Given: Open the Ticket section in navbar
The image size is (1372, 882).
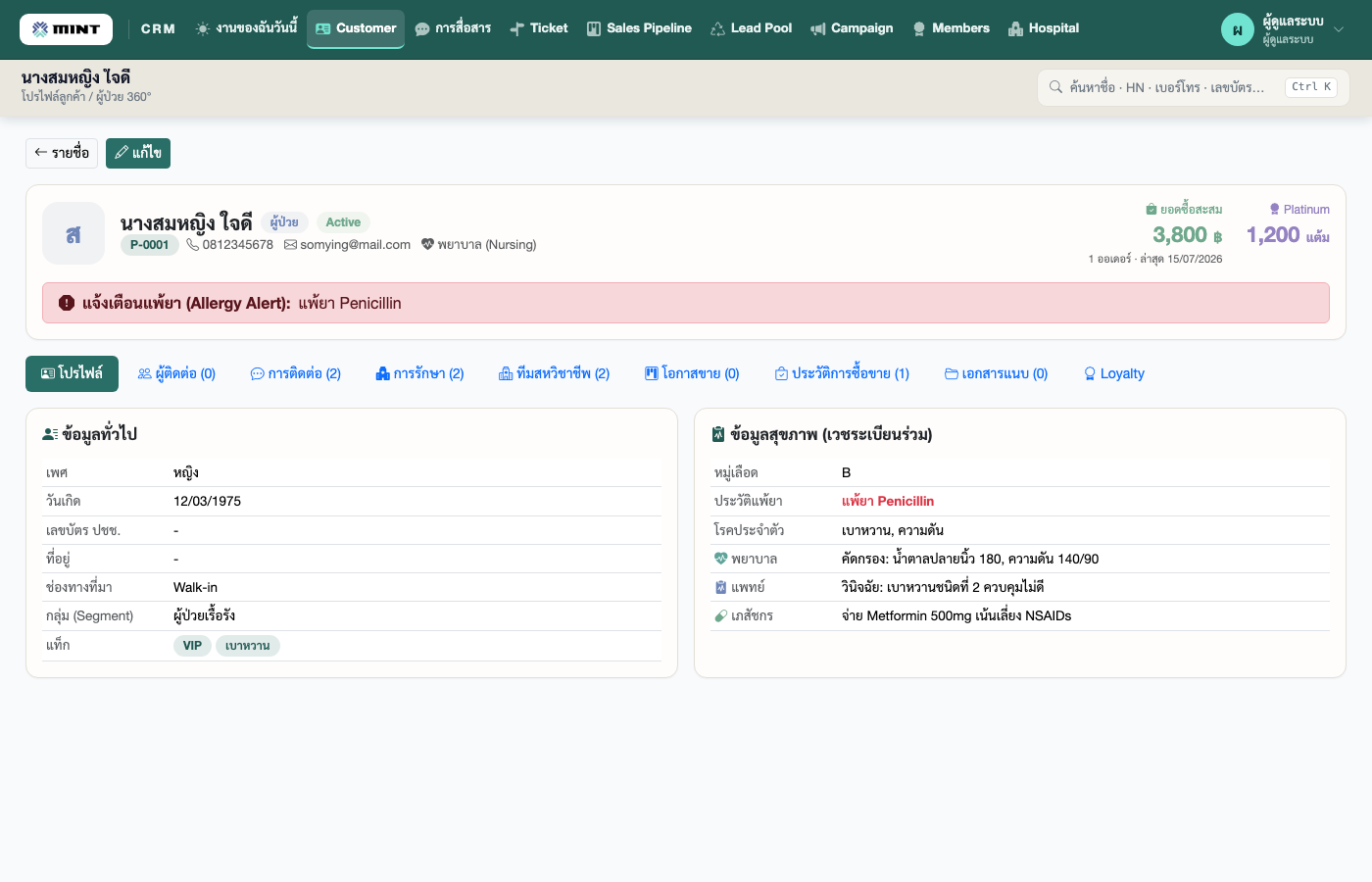Looking at the screenshot, I should click(x=539, y=28).
